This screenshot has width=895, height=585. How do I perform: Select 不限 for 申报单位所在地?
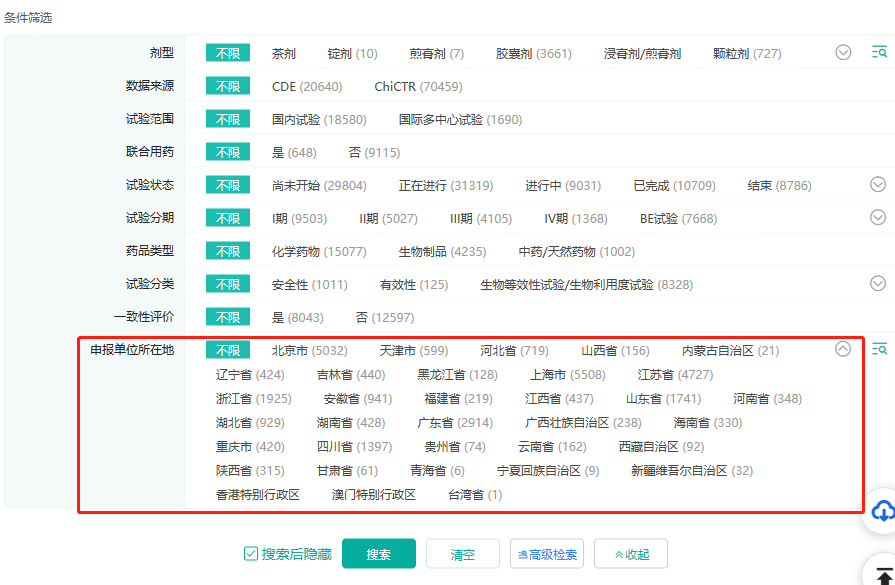(x=228, y=350)
